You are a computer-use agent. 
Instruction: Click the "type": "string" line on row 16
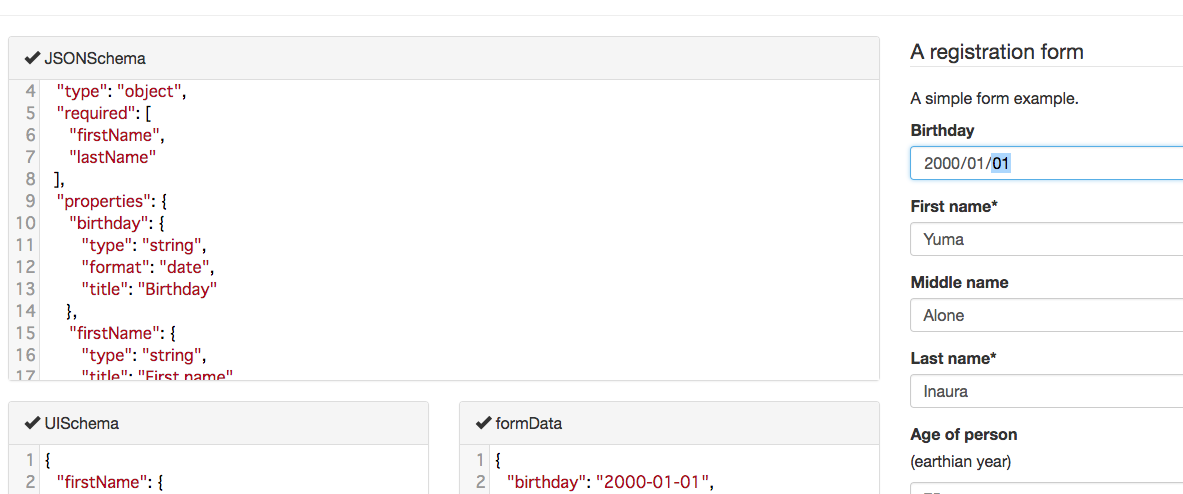point(143,354)
